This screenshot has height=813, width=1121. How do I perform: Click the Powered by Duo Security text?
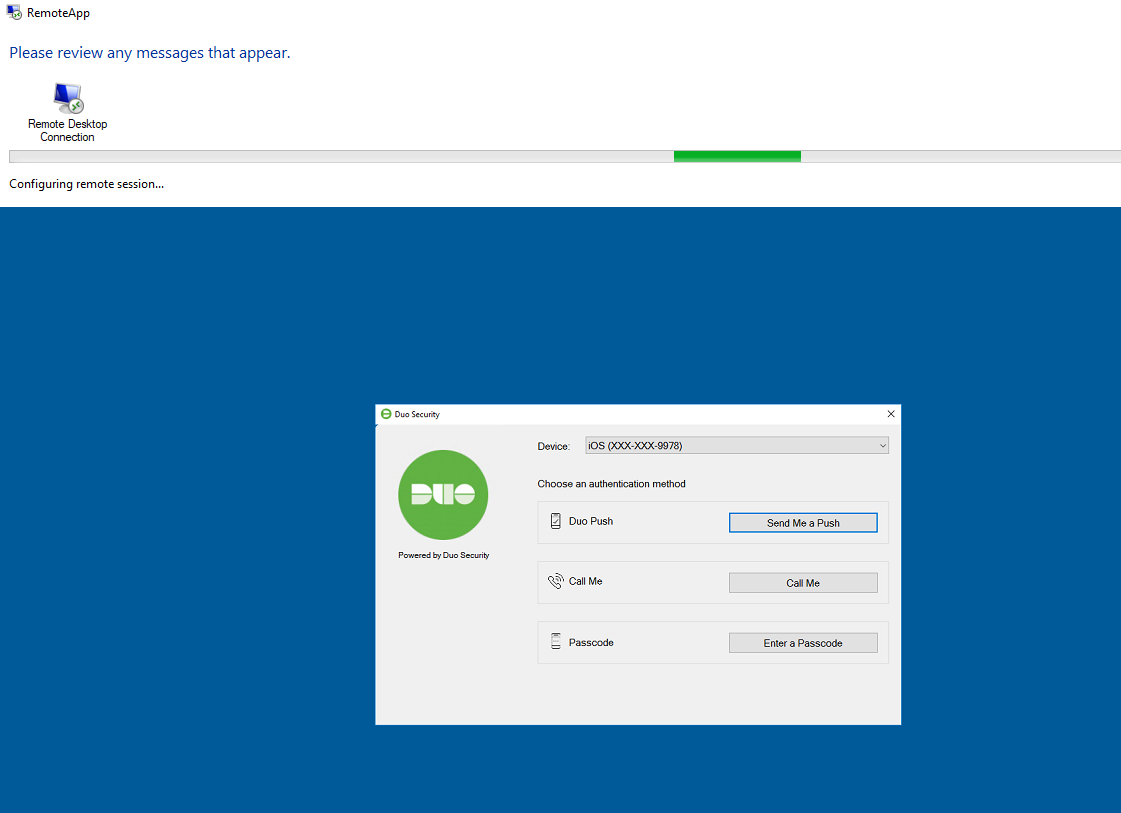(443, 555)
